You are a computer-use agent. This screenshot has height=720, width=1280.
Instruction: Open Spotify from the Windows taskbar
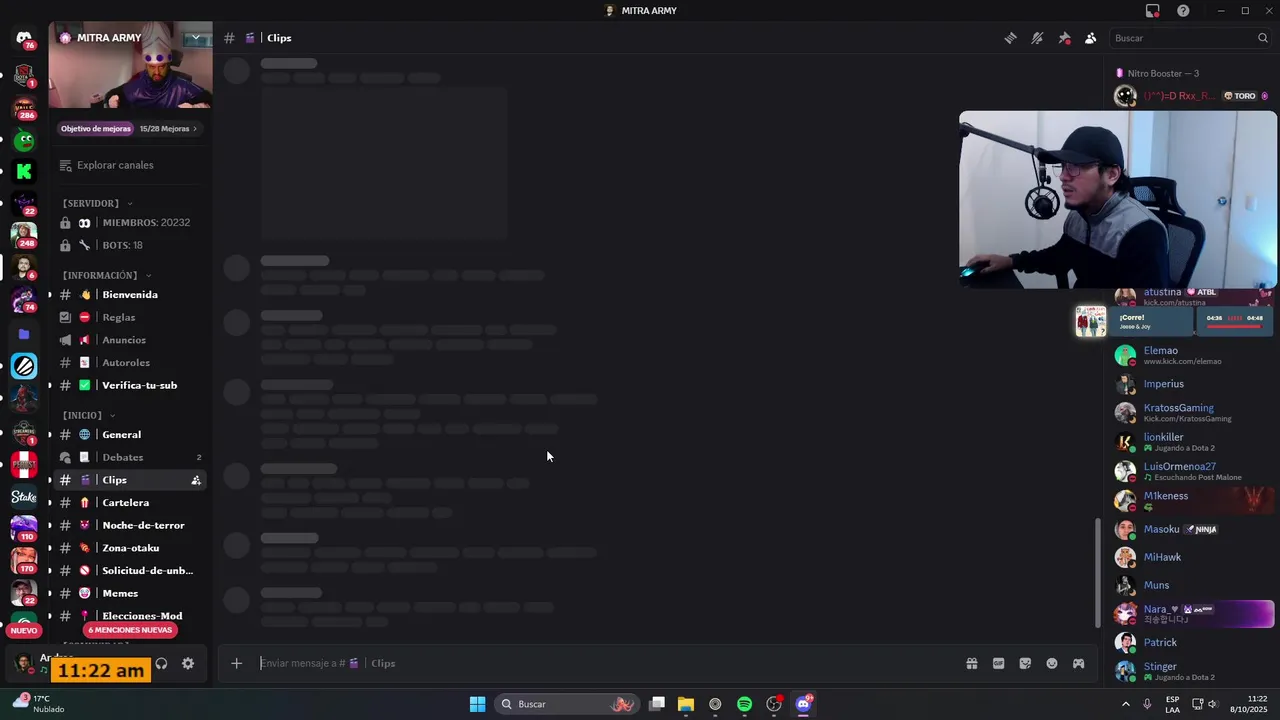coord(744,704)
